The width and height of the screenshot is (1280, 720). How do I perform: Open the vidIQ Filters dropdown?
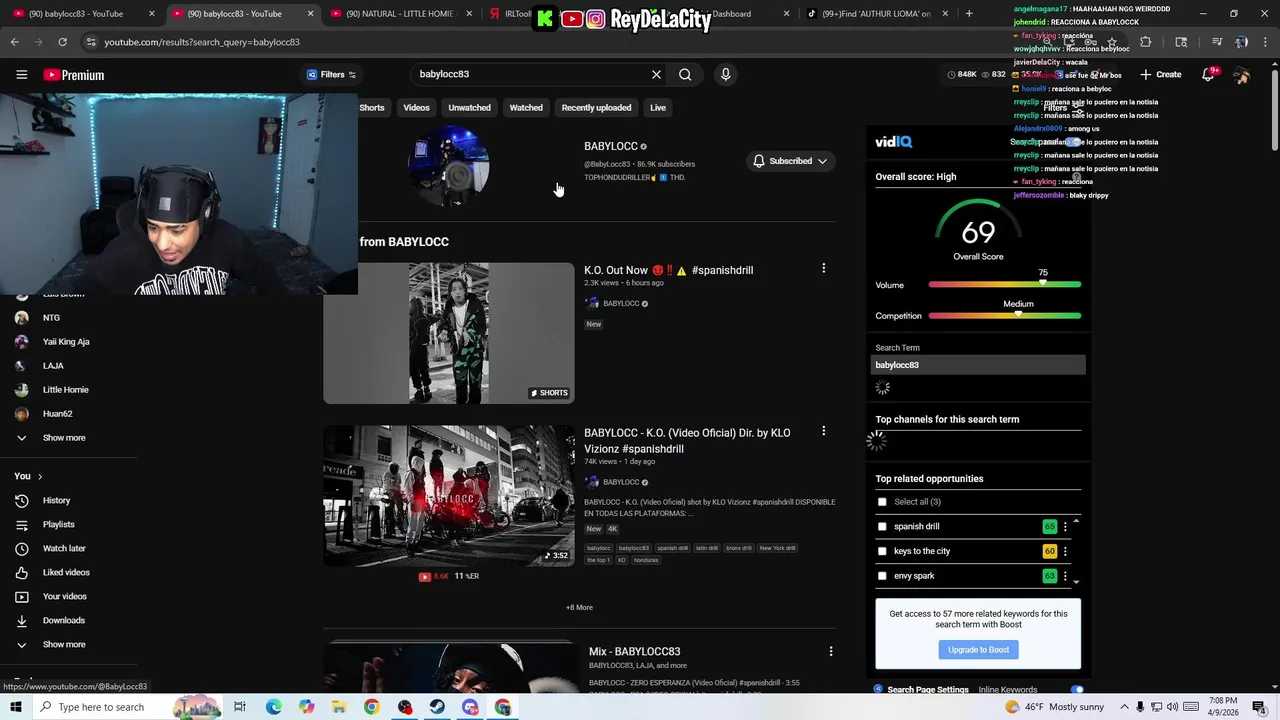tap(332, 74)
